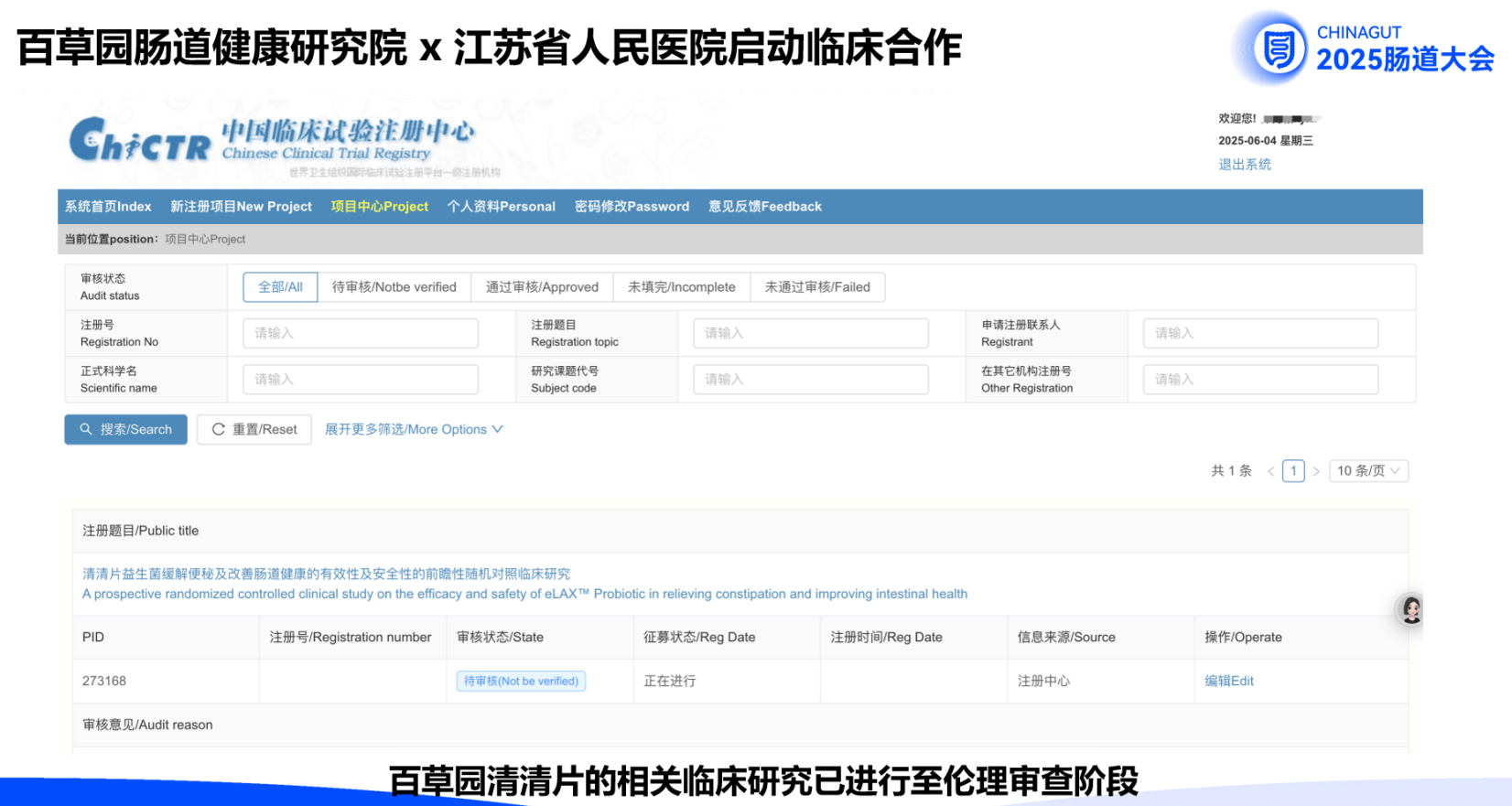The image size is (1512, 806).
Task: Focus the Registrant input field
Action: point(1261,333)
